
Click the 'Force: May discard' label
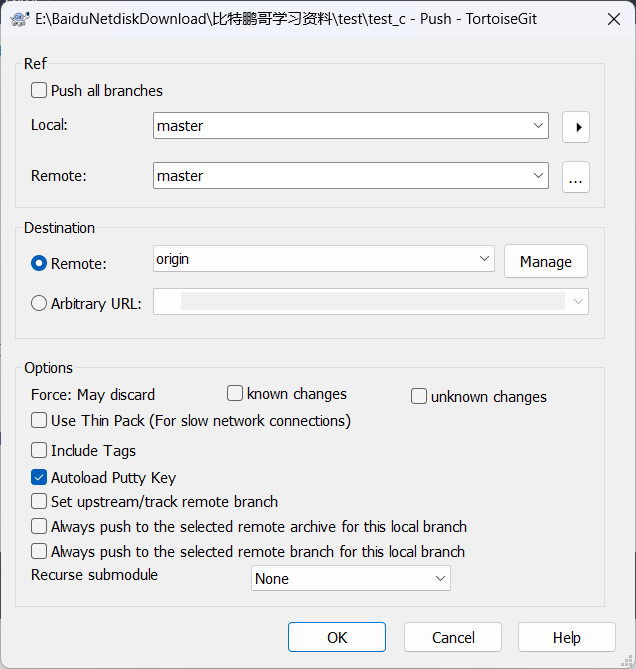tap(93, 395)
